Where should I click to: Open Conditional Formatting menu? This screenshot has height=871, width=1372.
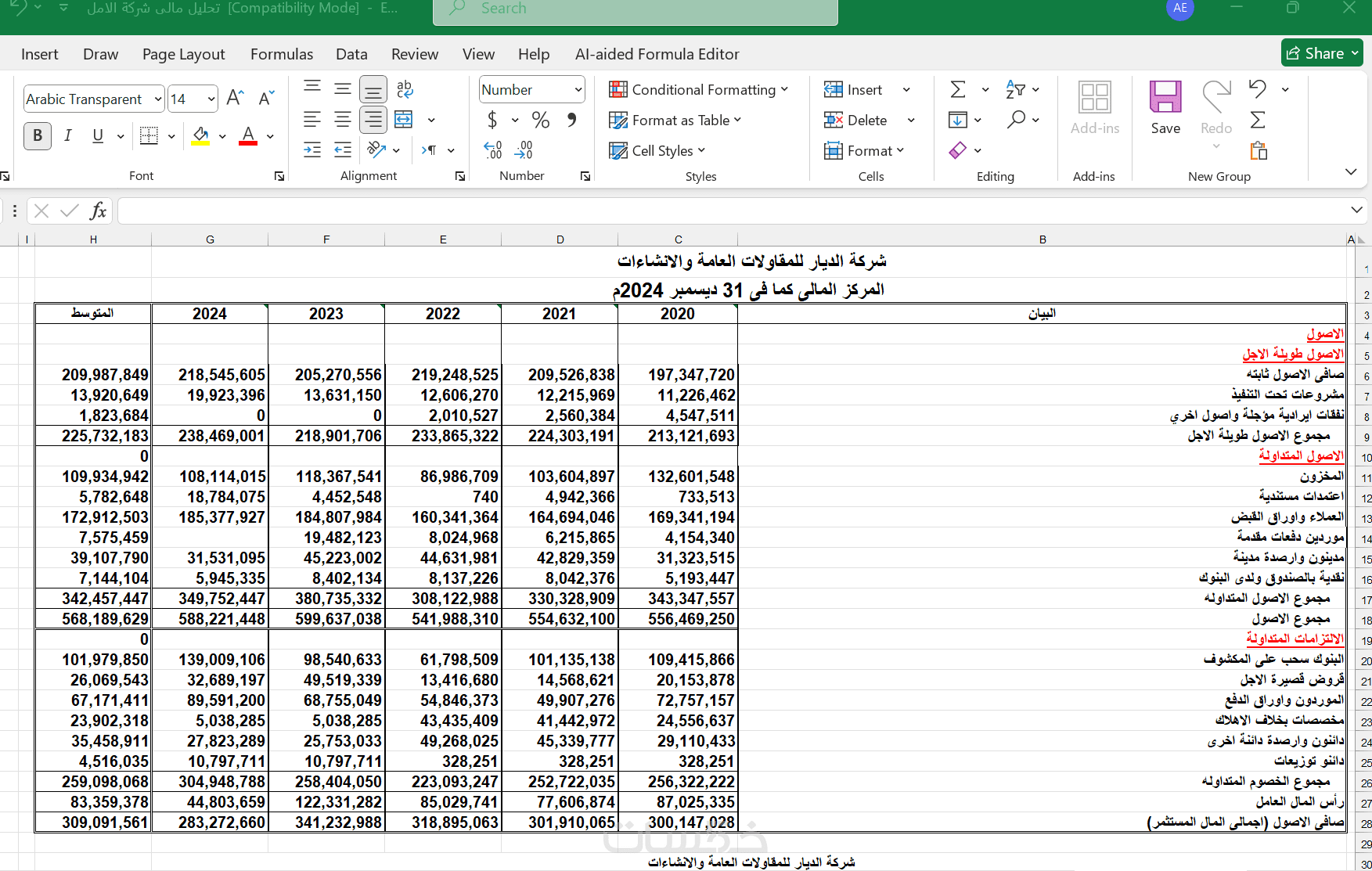[699, 89]
